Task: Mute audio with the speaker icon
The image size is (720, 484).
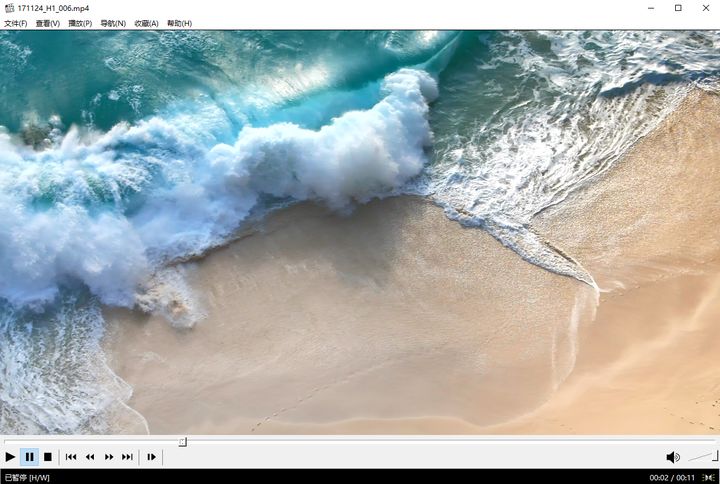Action: coord(673,457)
